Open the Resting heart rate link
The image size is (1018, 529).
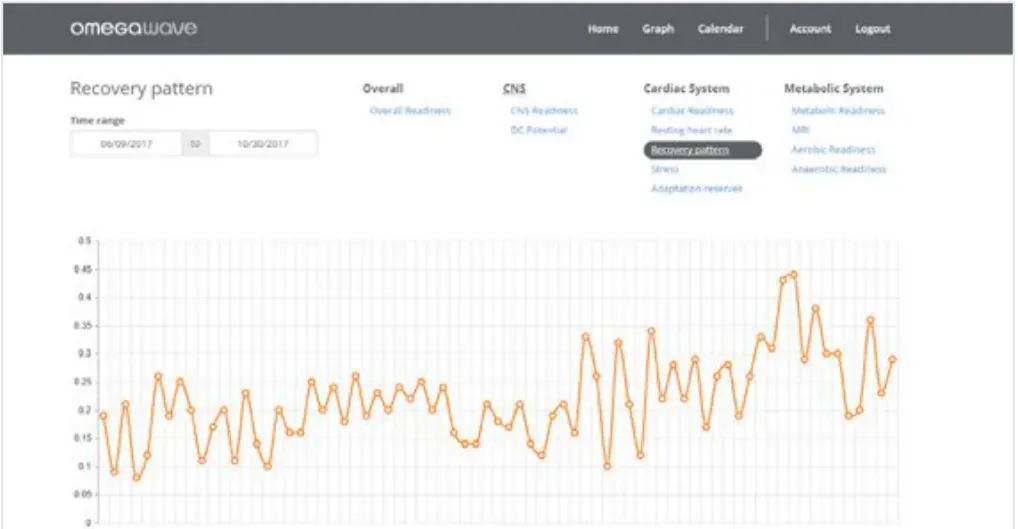pos(691,130)
